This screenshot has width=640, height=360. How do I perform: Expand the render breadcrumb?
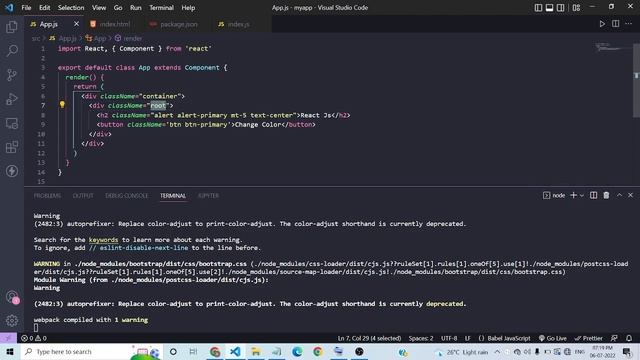pyautogui.click(x=129, y=38)
